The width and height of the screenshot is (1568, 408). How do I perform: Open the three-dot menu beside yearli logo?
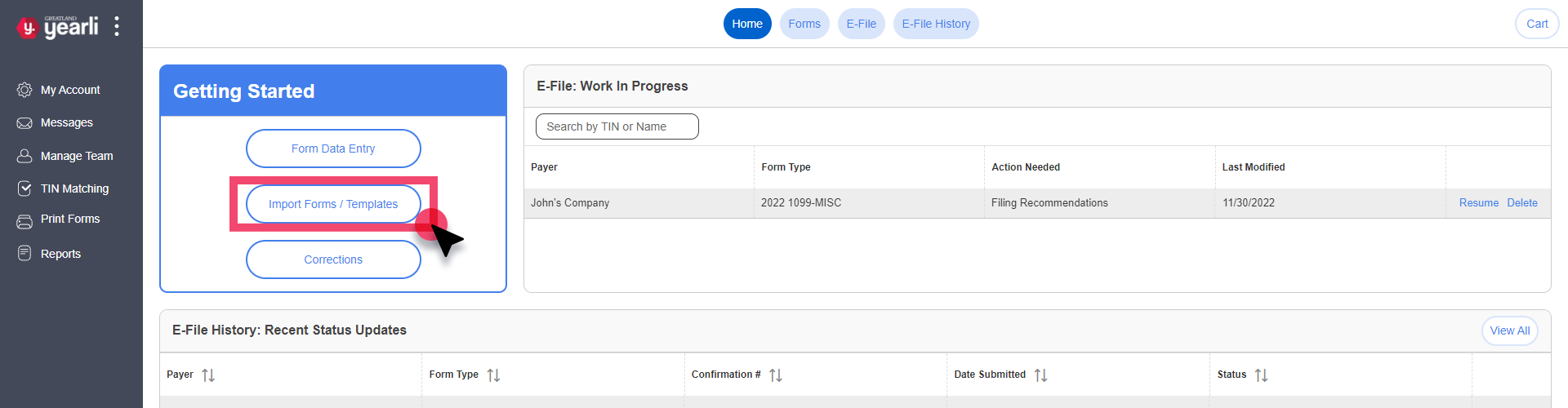coord(117,26)
